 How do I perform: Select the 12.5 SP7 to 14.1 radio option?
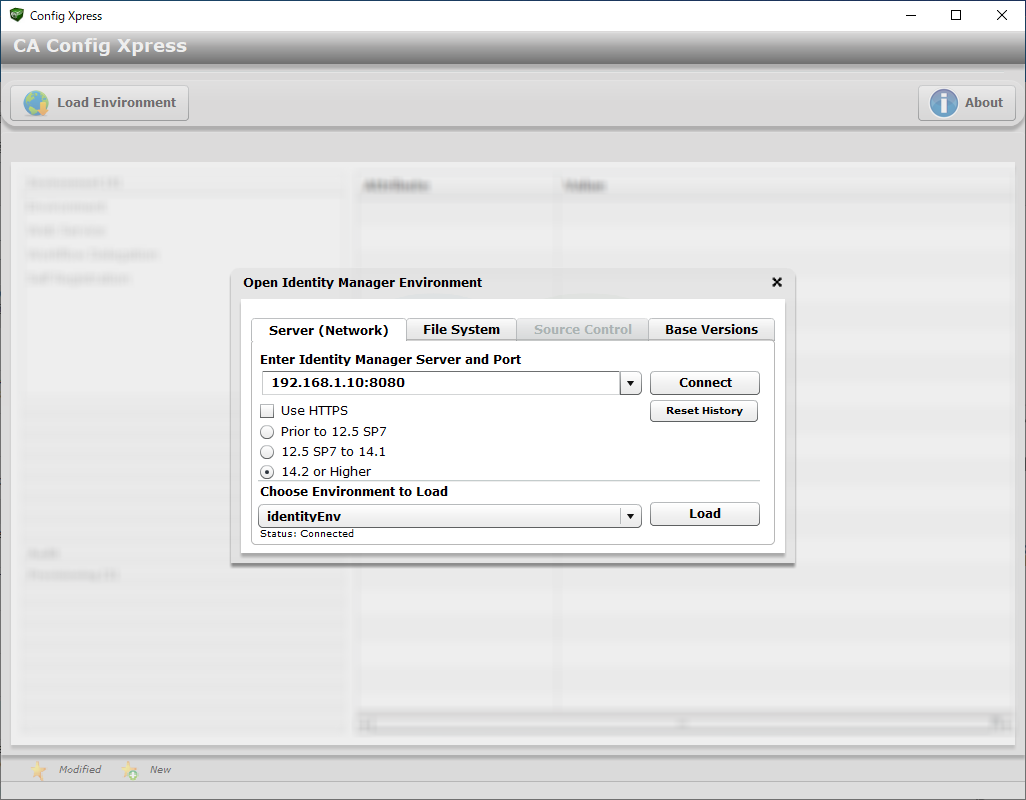(x=267, y=452)
